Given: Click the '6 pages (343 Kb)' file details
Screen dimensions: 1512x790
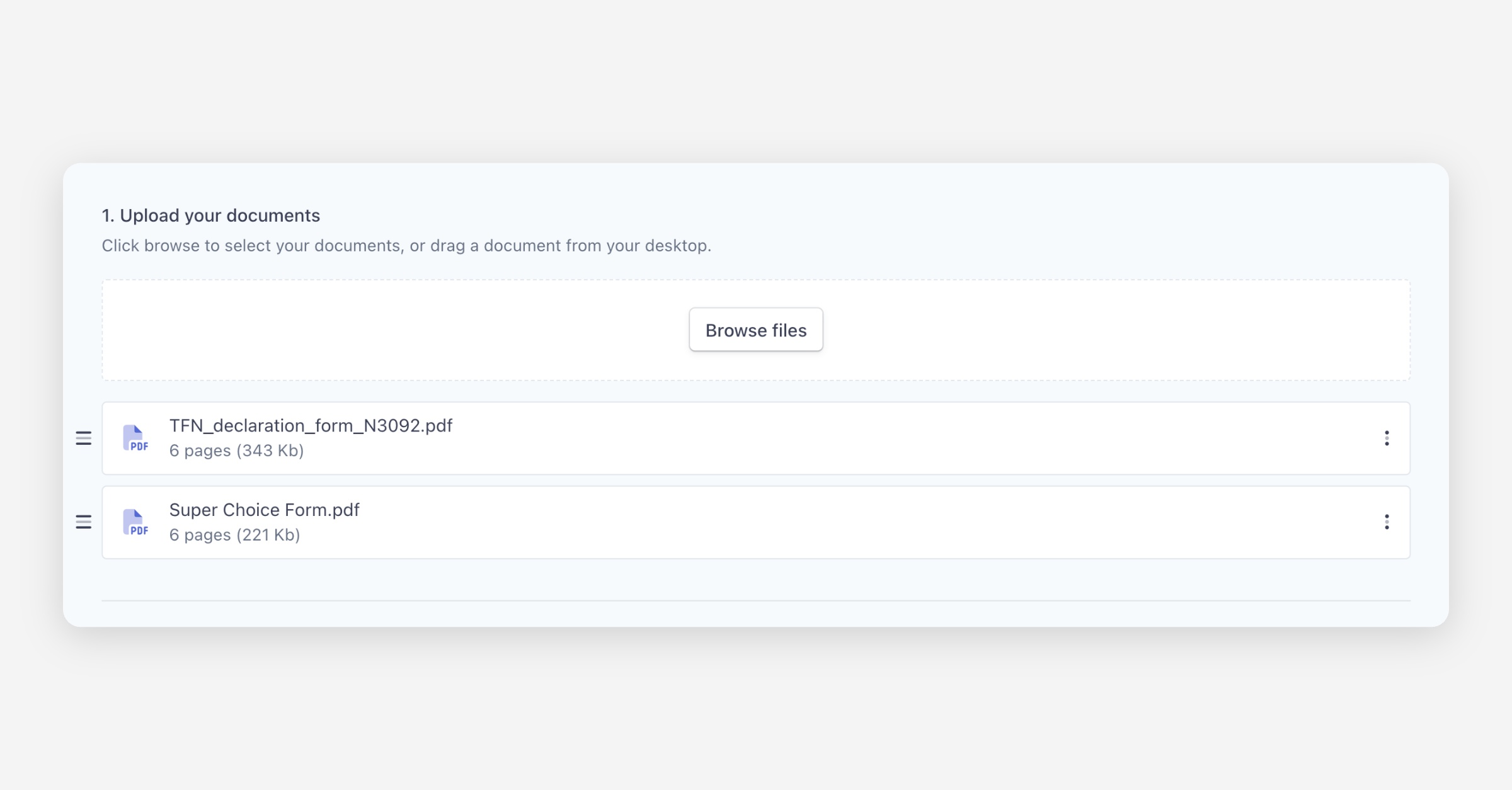Looking at the screenshot, I should coord(236,451).
